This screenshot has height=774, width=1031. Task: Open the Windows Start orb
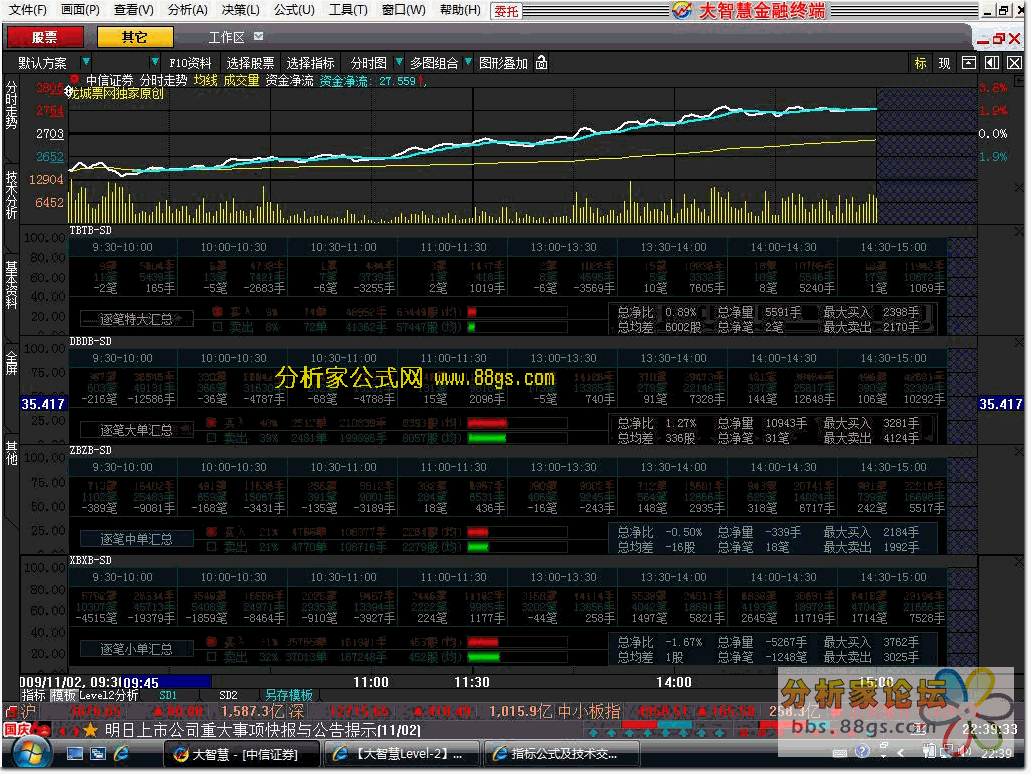click(30, 754)
